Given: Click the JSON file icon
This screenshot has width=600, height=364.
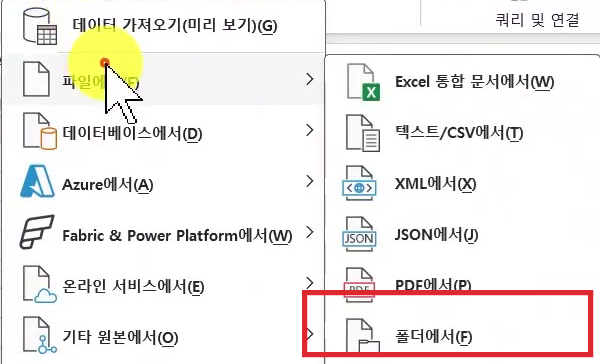Looking at the screenshot, I should coord(359,235).
